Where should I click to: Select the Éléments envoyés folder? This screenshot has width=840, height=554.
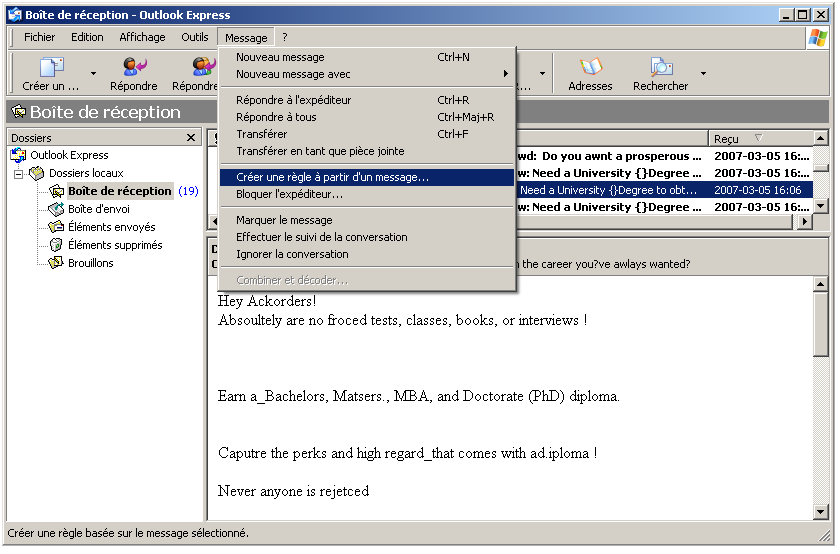pyautogui.click(x=111, y=227)
